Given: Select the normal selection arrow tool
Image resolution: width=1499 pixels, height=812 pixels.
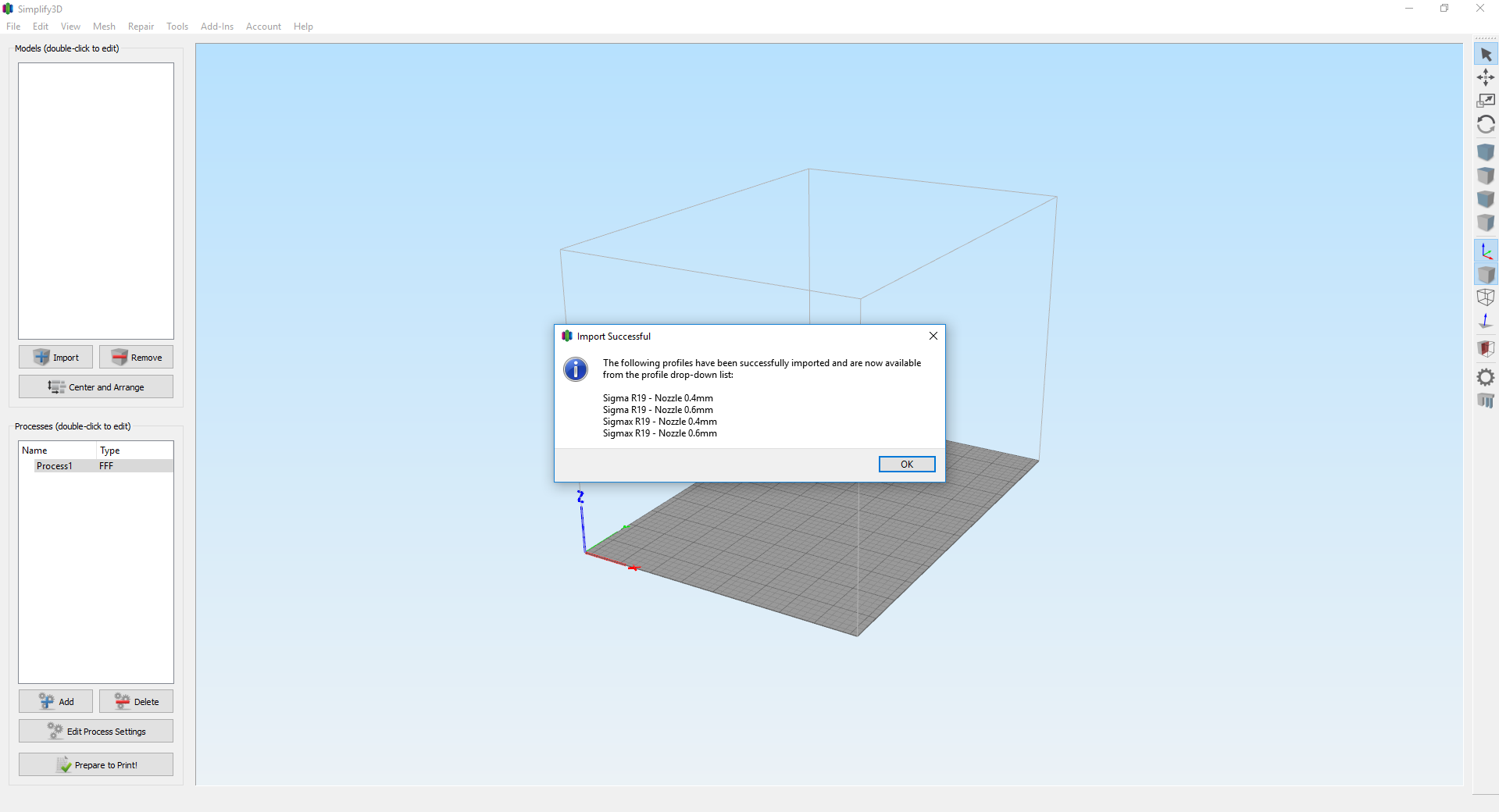Looking at the screenshot, I should pyautogui.click(x=1486, y=55).
